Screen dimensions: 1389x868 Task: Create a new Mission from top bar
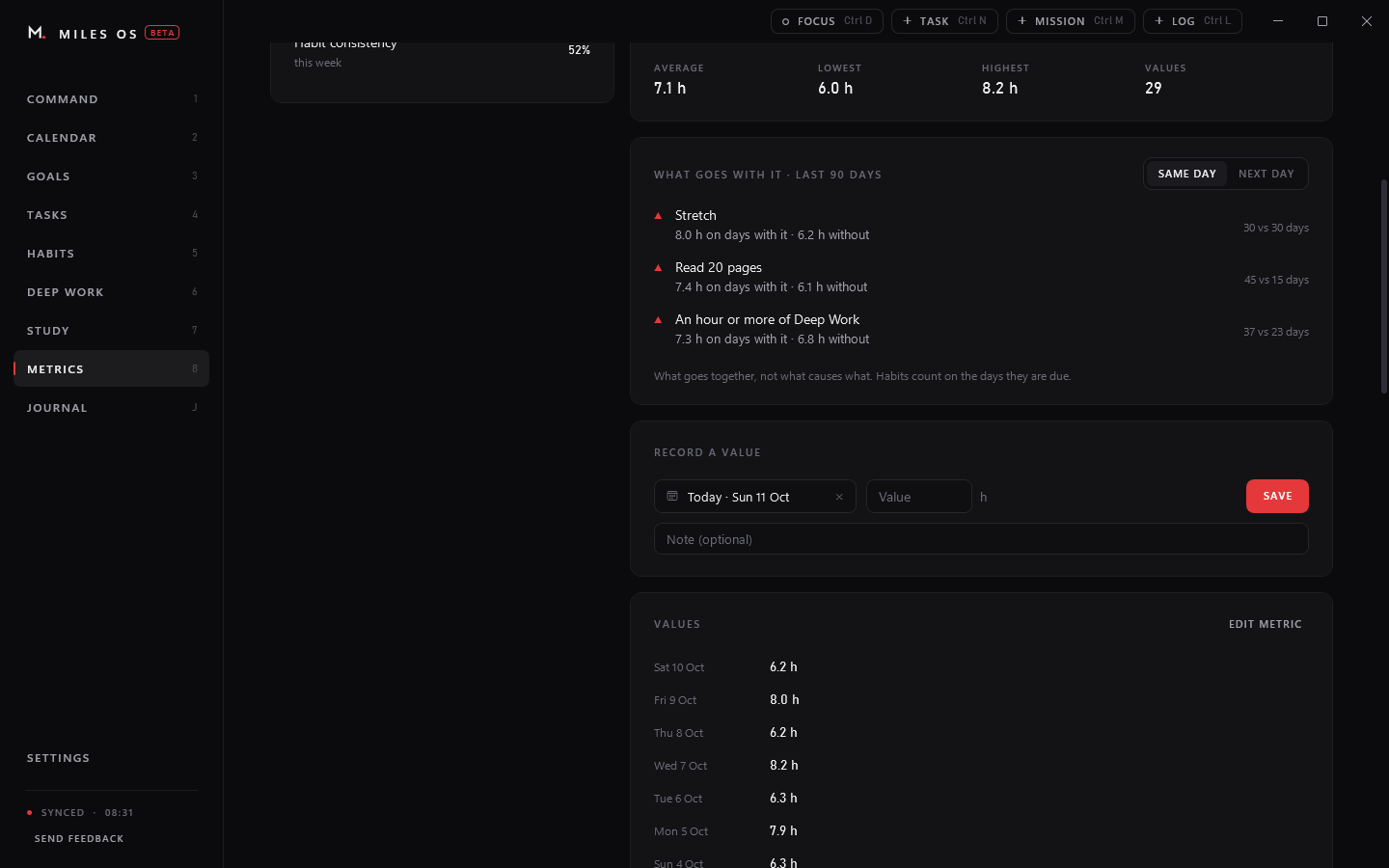(1071, 21)
